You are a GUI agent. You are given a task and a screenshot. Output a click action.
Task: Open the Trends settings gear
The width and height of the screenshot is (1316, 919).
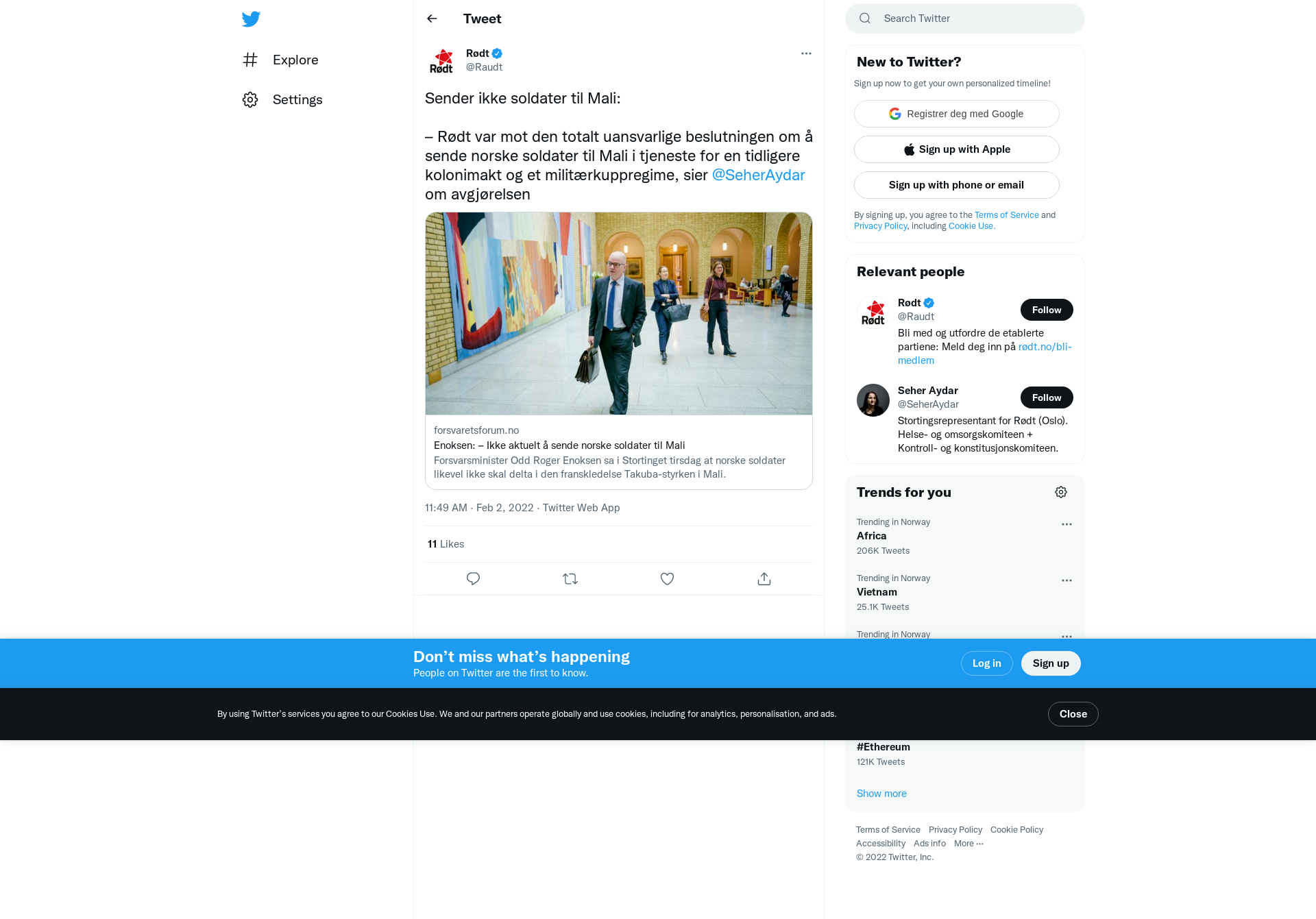click(x=1061, y=492)
